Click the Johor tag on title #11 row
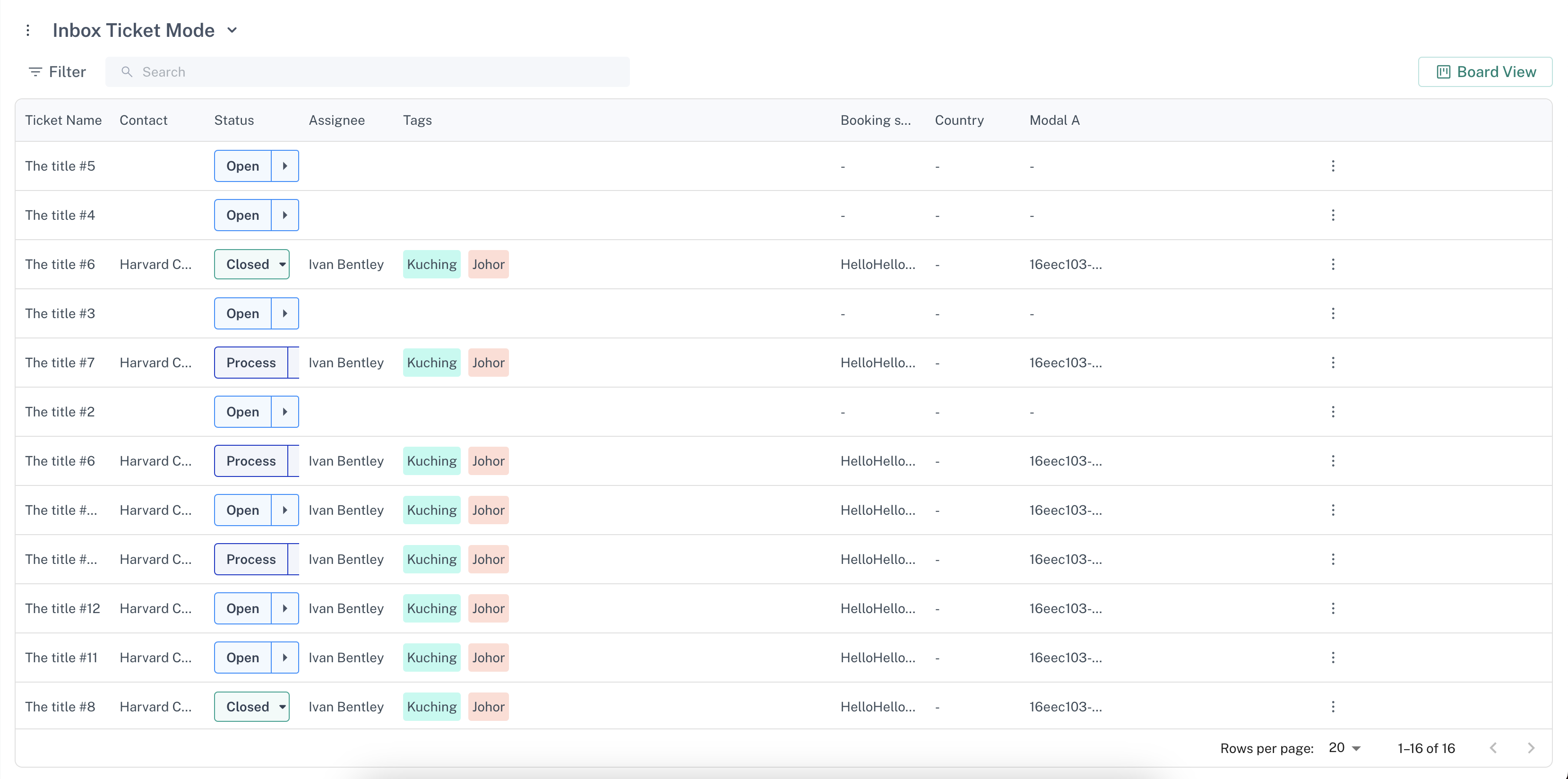1568x779 pixels. pyautogui.click(x=488, y=658)
